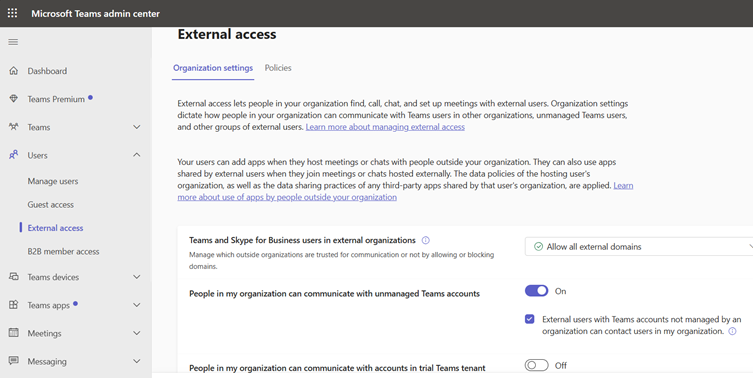Expand the Messaging chevron

pyautogui.click(x=137, y=361)
